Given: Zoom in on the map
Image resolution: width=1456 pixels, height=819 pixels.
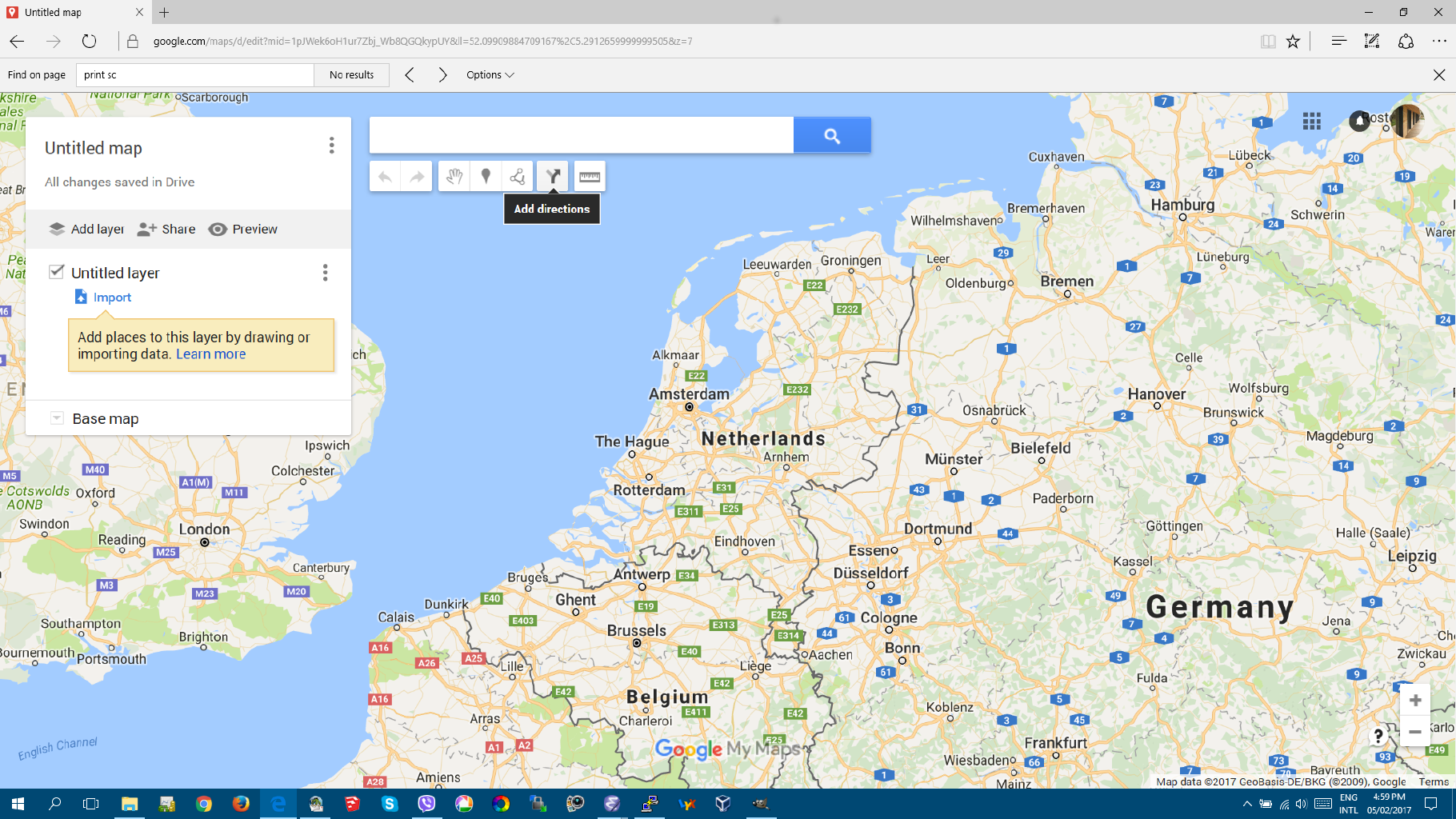Looking at the screenshot, I should (x=1414, y=701).
